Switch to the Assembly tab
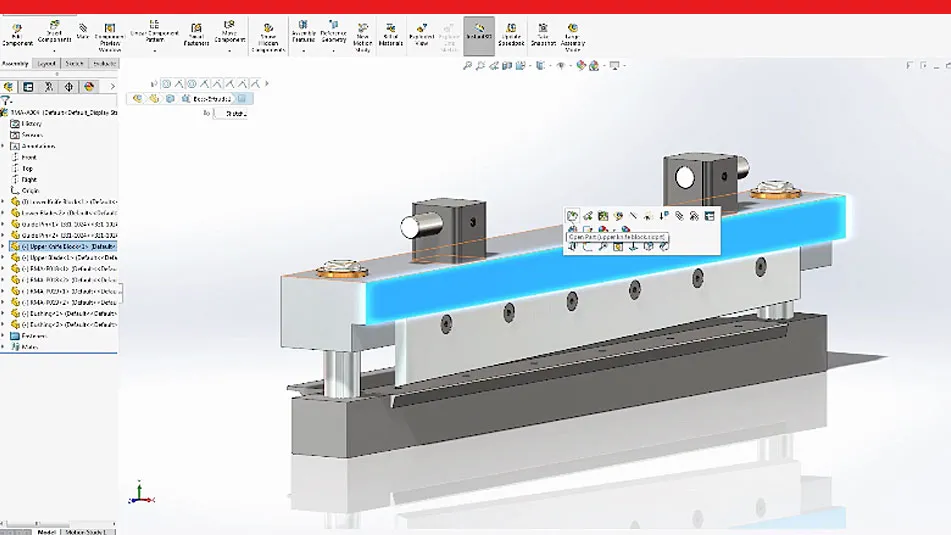 click(15, 63)
